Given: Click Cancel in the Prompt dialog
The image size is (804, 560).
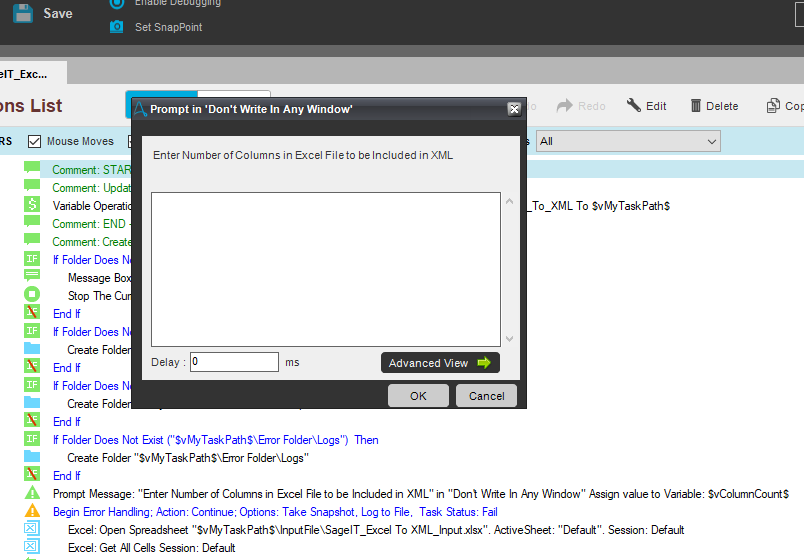Looking at the screenshot, I should coord(486,396).
